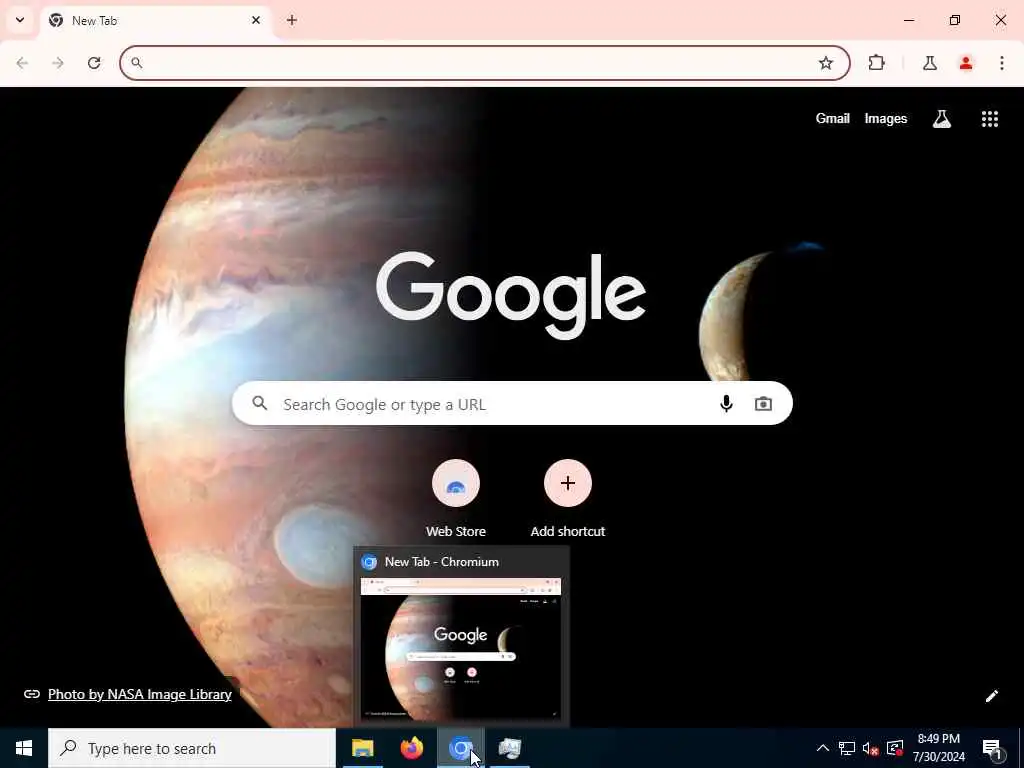Open the tab search dropdown arrow
The width and height of the screenshot is (1024, 768).
pos(20,20)
